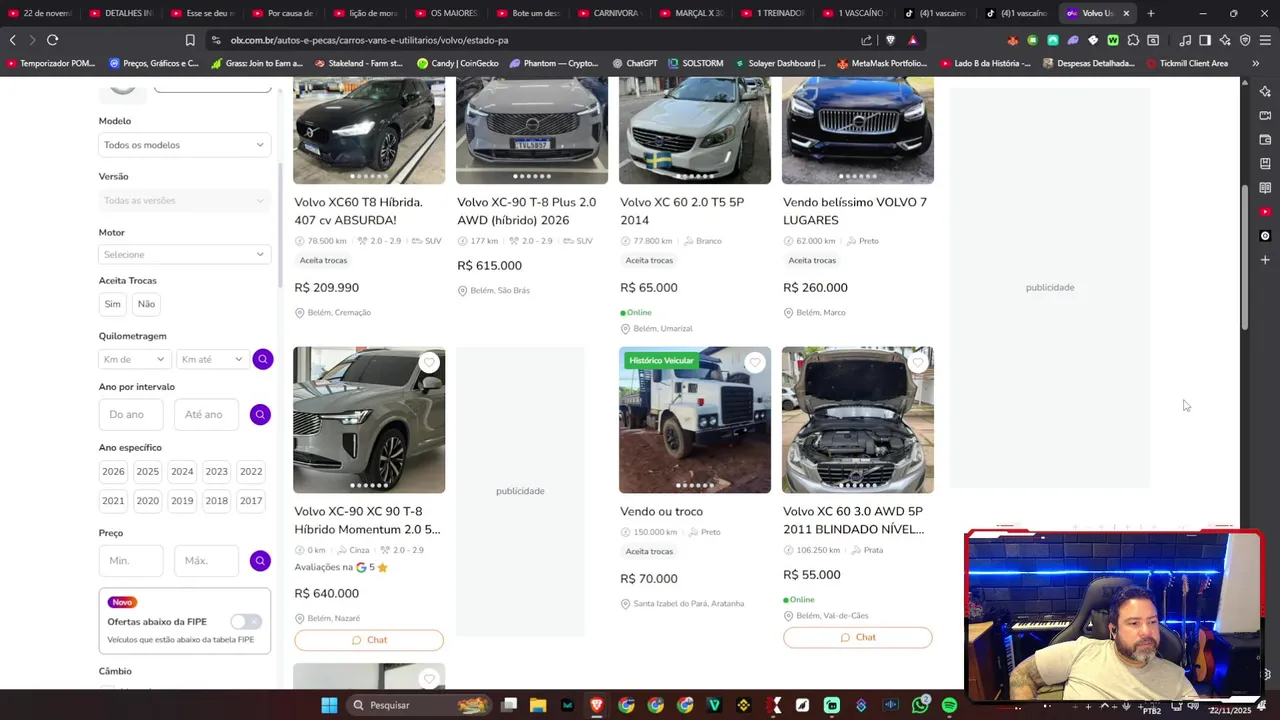Open Brave browser icon in taskbar

pos(597,705)
